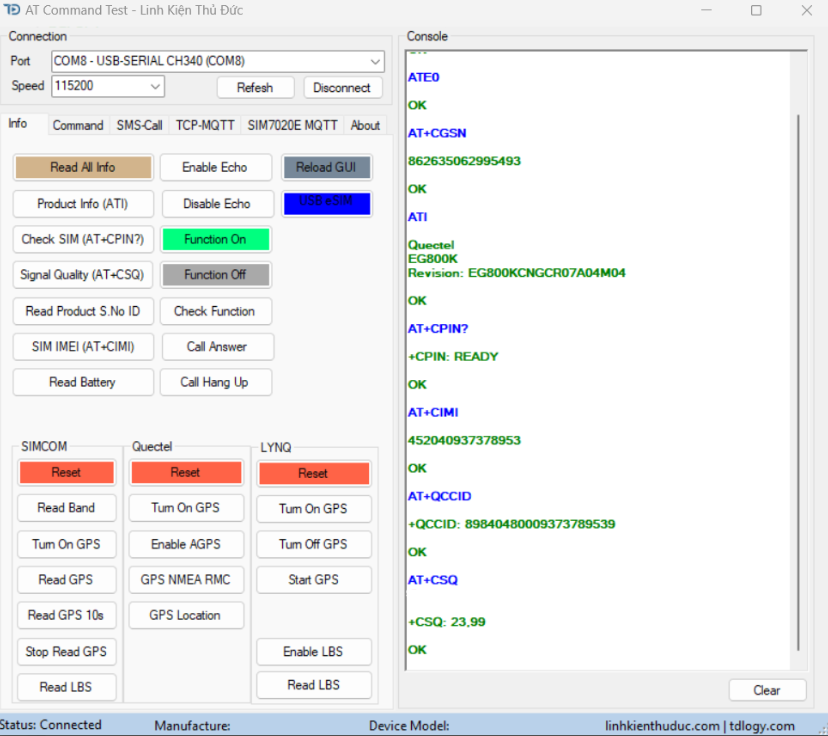Read Product S.No ID
The height and width of the screenshot is (736, 828).
click(83, 311)
